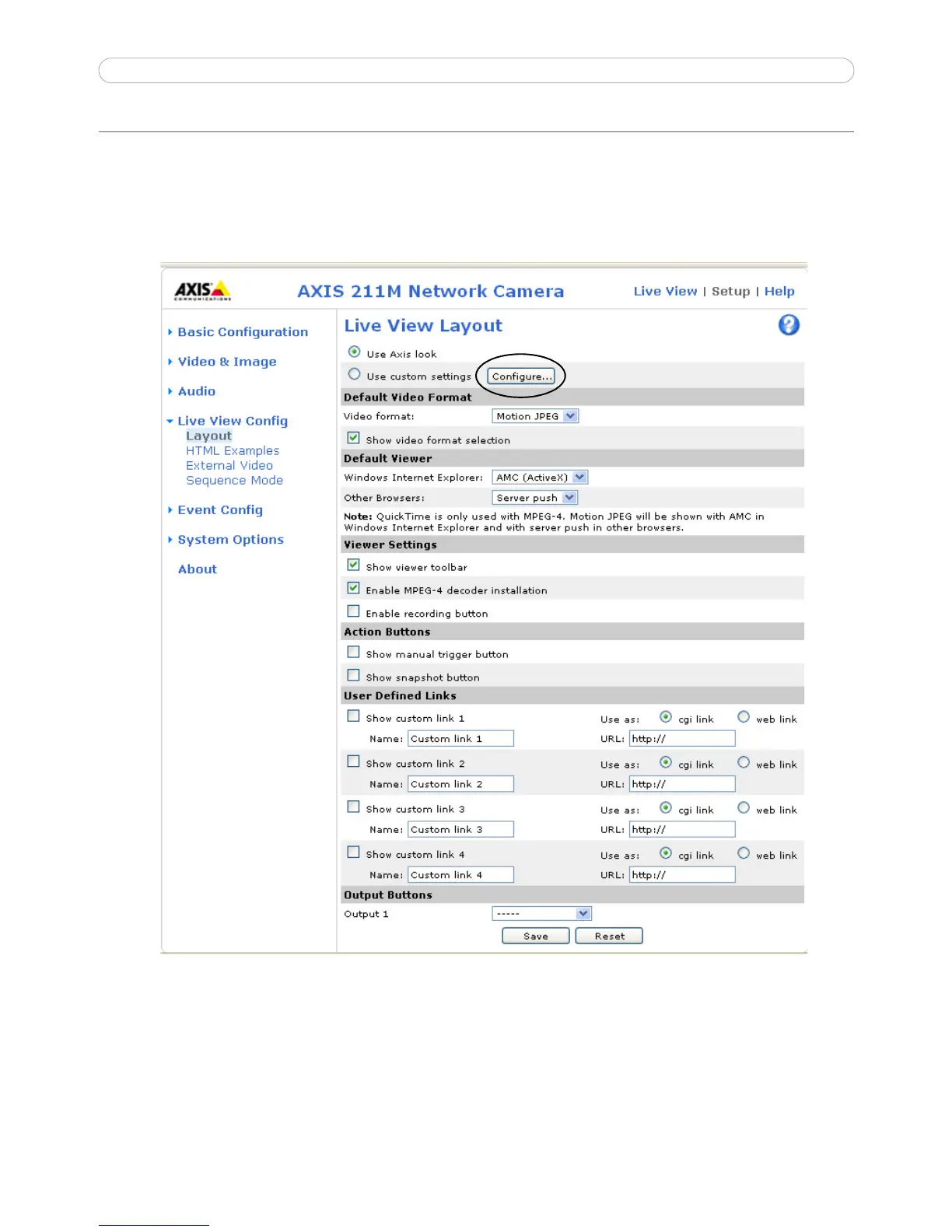Click the User Defined Links section header
The image size is (952, 1232).
572,696
